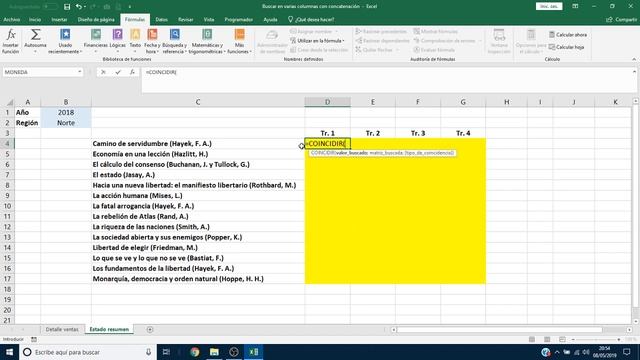
Task: Save the workbook using the save icon
Action: 67,7
